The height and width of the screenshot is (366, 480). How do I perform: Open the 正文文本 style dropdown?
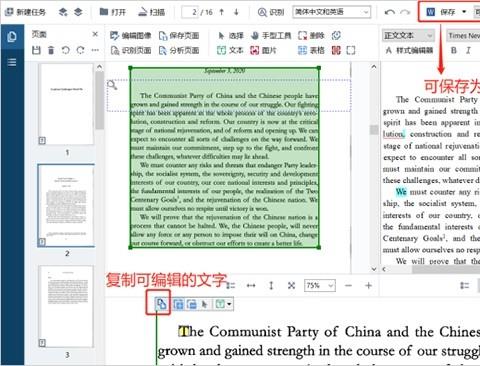(x=409, y=35)
